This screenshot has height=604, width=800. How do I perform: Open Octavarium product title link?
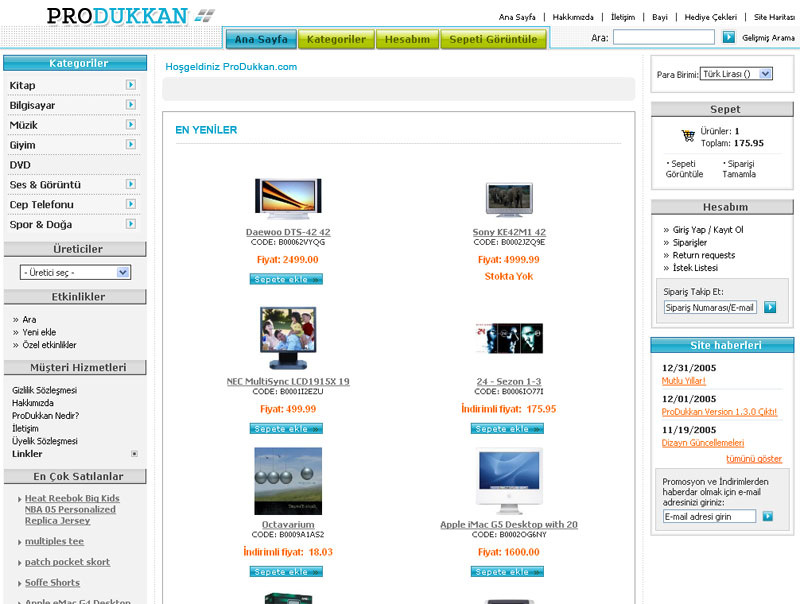pyautogui.click(x=288, y=524)
